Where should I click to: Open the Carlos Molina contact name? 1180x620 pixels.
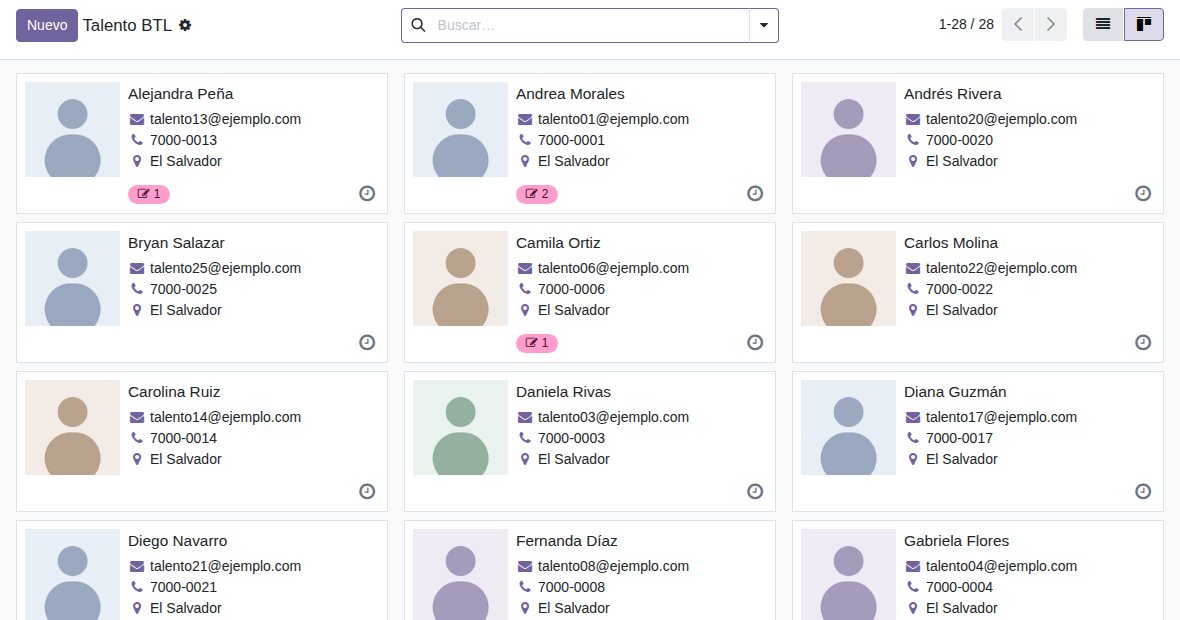coord(951,243)
